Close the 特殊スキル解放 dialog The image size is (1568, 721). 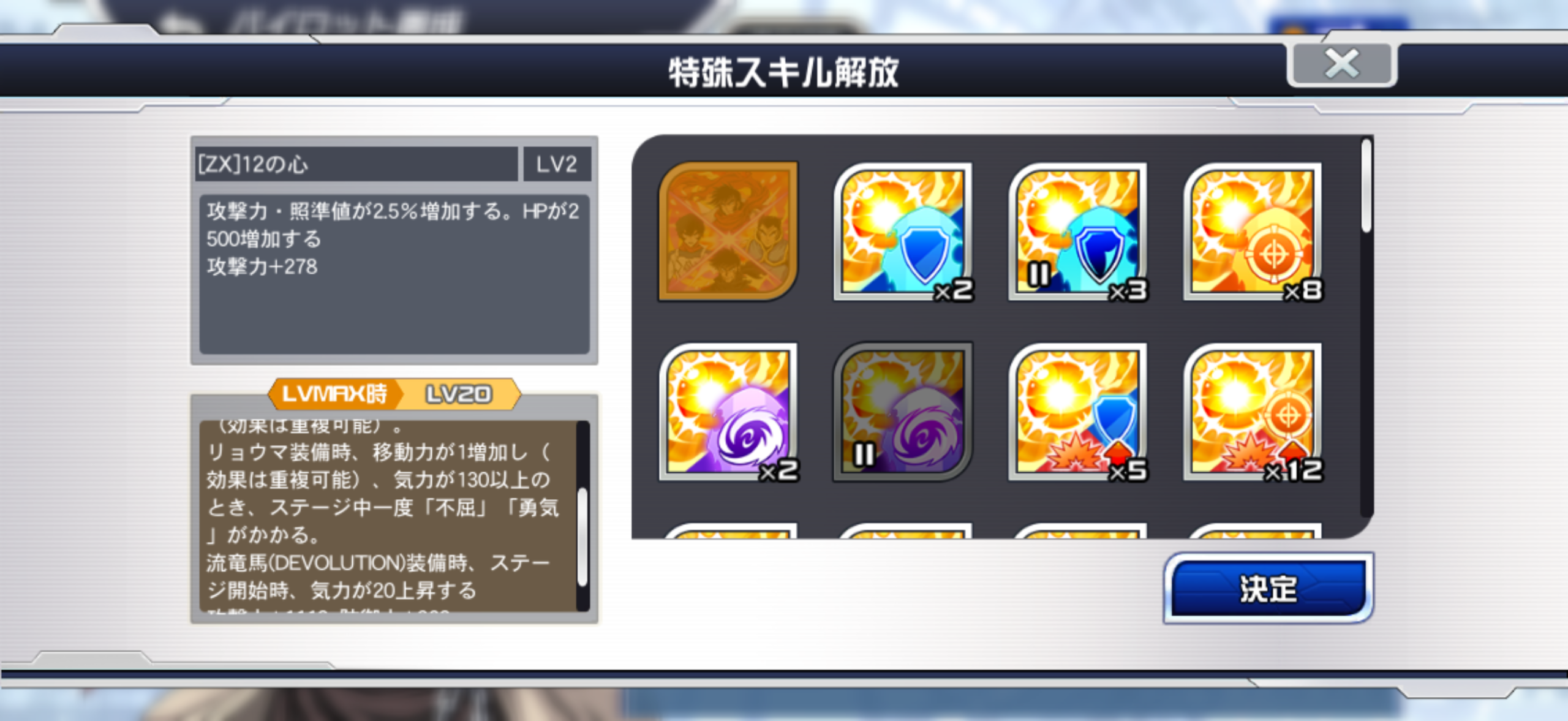(x=1342, y=64)
